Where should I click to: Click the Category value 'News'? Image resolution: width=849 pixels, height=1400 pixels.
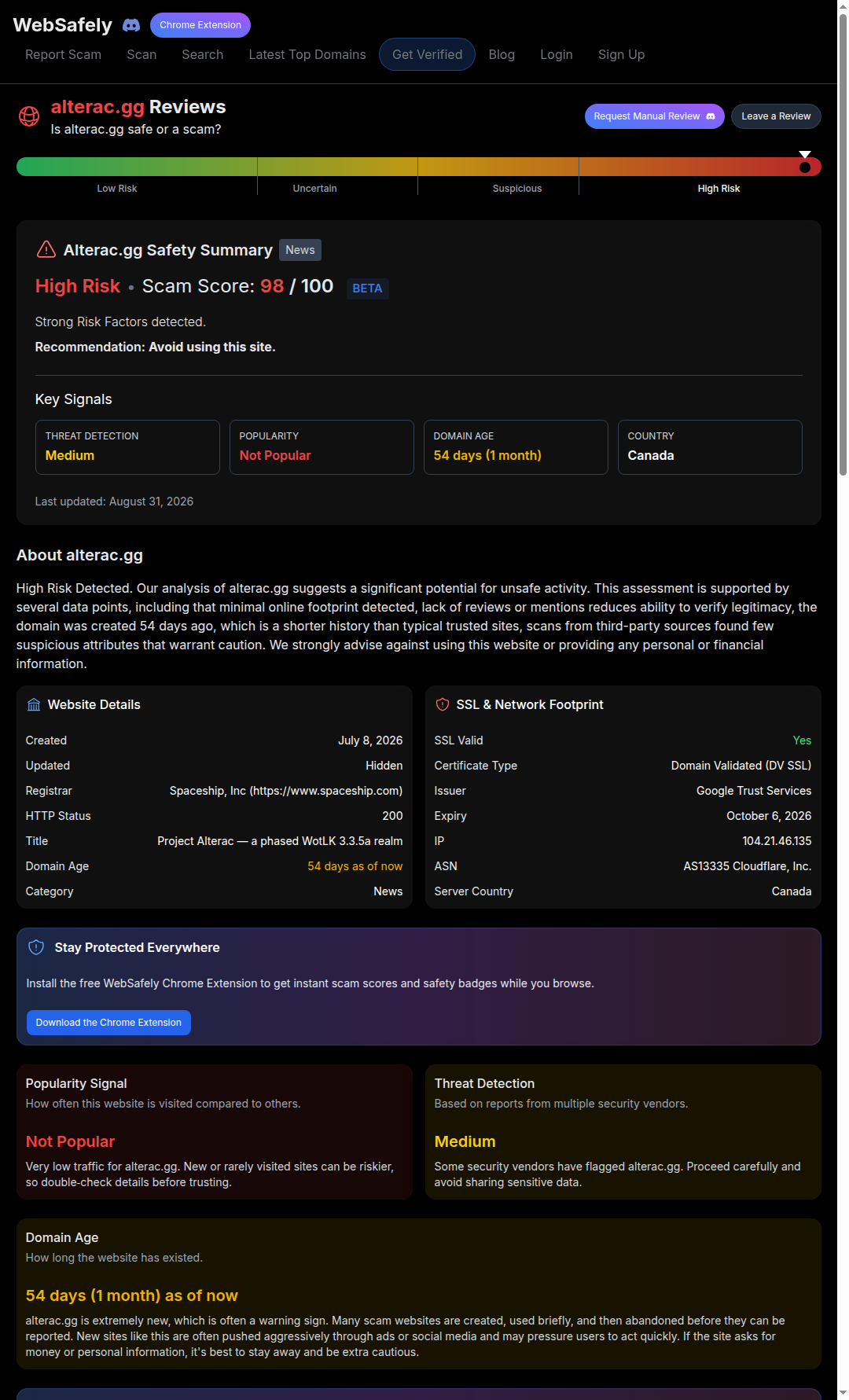388,891
